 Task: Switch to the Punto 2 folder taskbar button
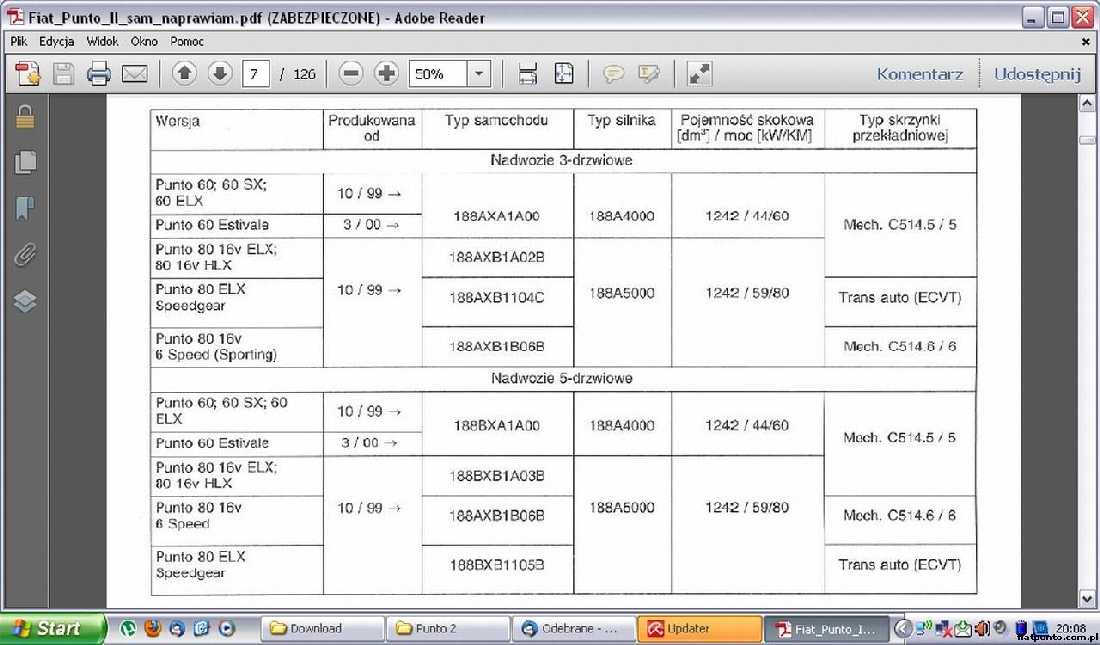pos(448,628)
